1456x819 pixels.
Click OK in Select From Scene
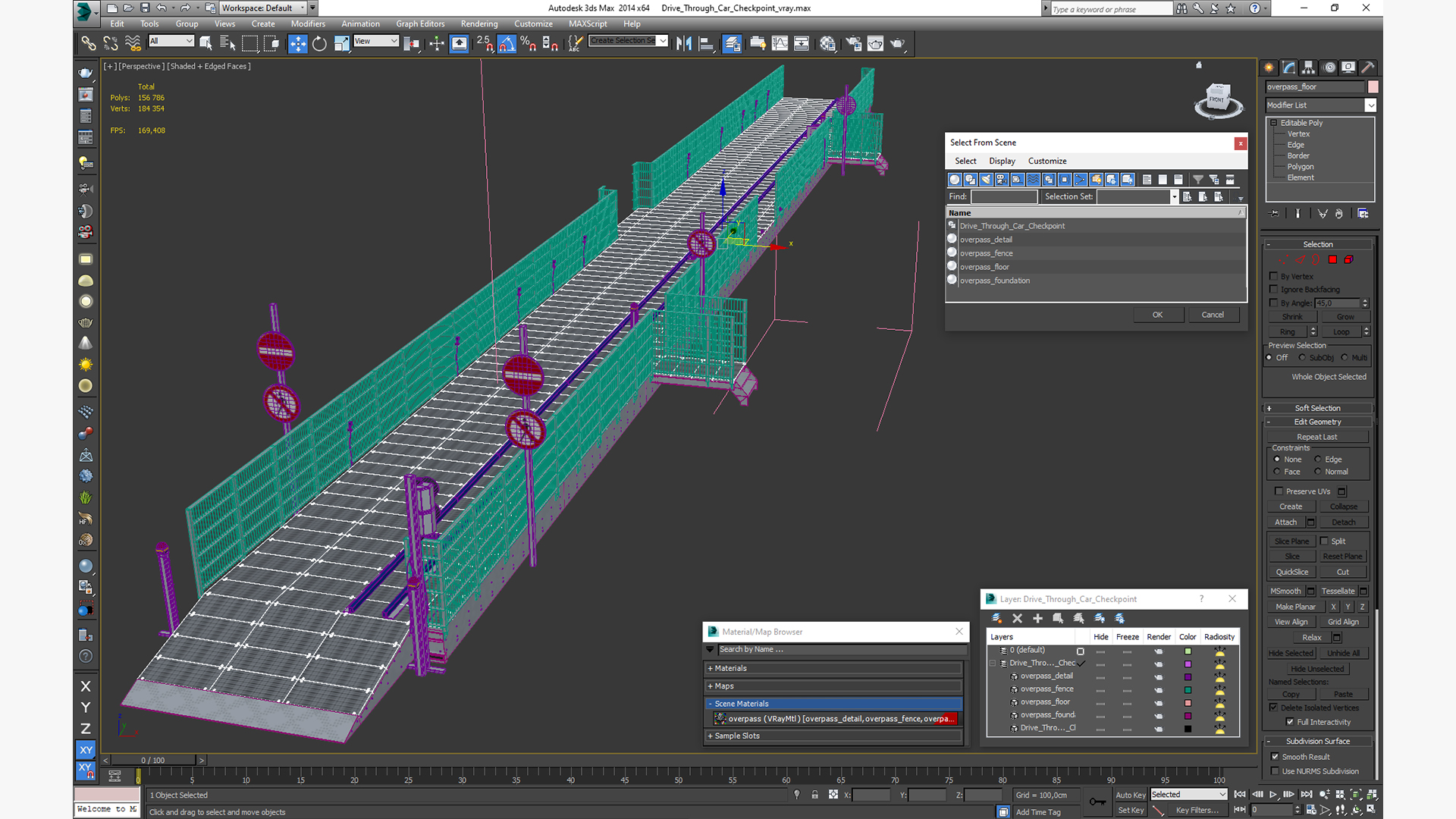pyautogui.click(x=1158, y=315)
